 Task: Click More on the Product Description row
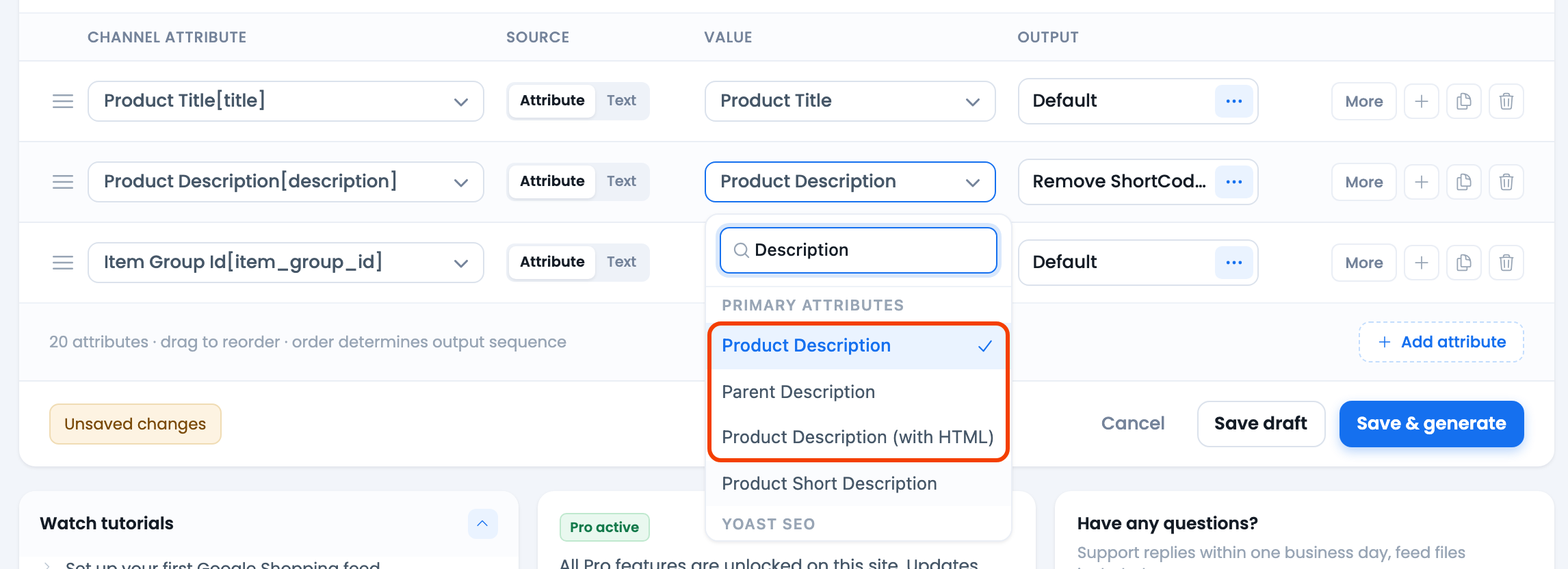1364,182
